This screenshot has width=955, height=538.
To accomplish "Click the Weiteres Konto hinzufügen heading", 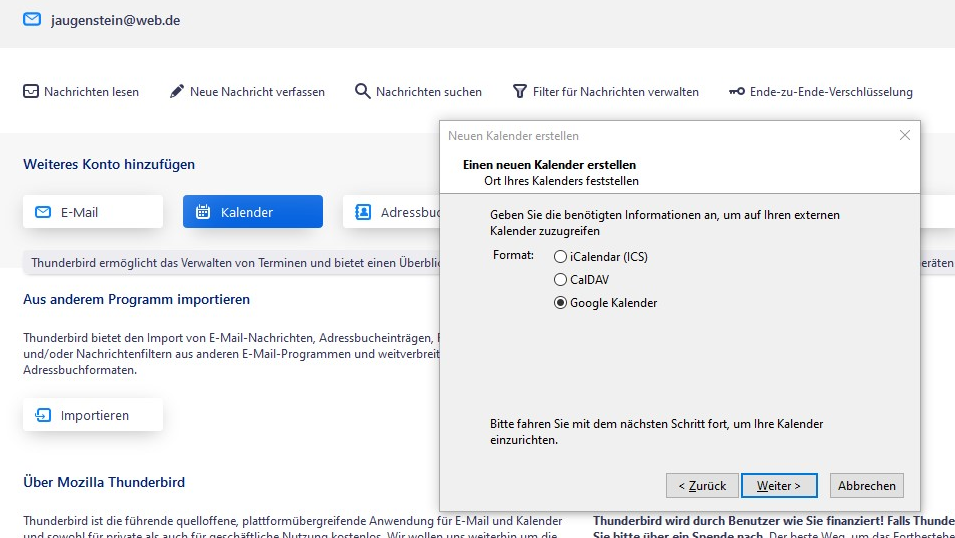I will pos(109,164).
